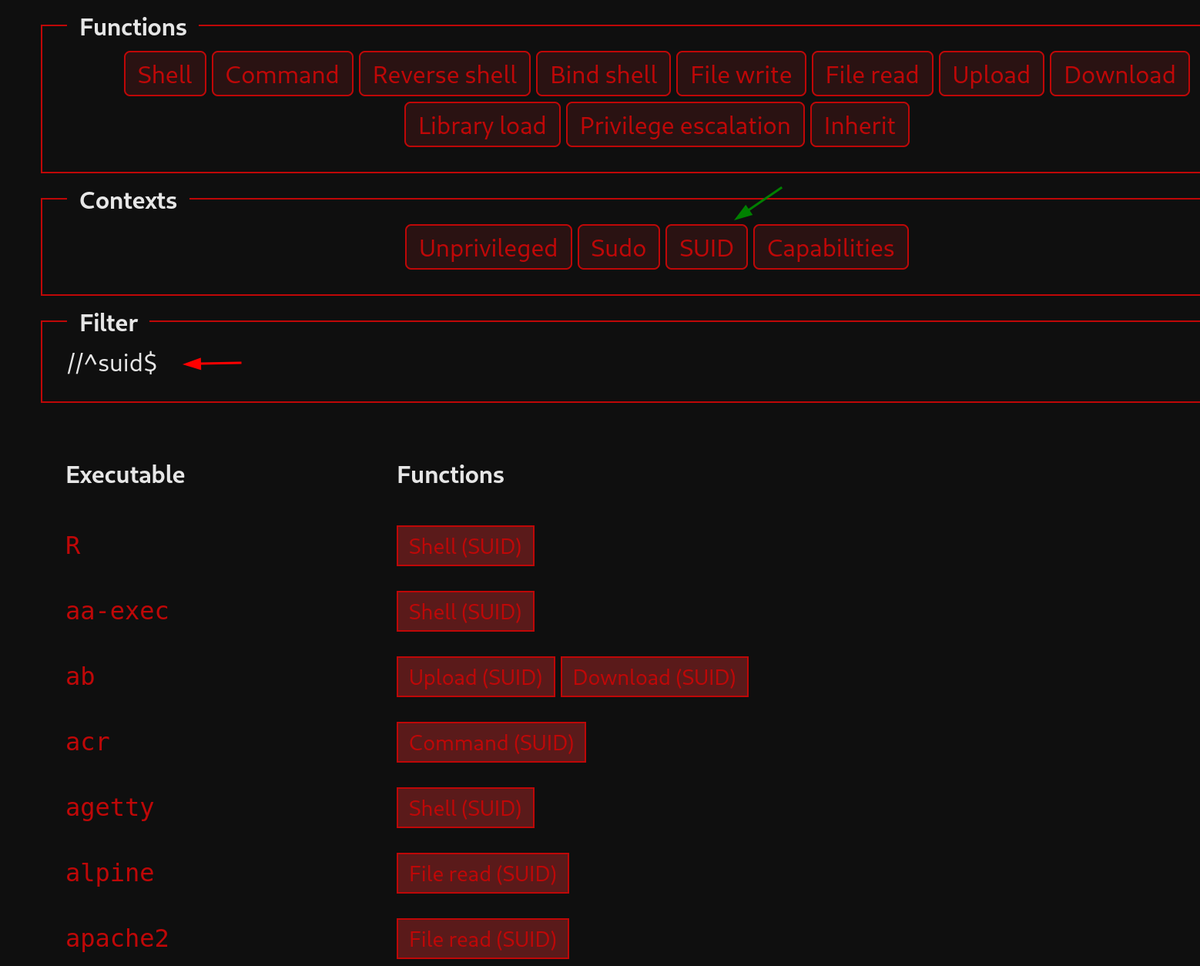
Task: Open the acr executable page
Action: (x=87, y=742)
